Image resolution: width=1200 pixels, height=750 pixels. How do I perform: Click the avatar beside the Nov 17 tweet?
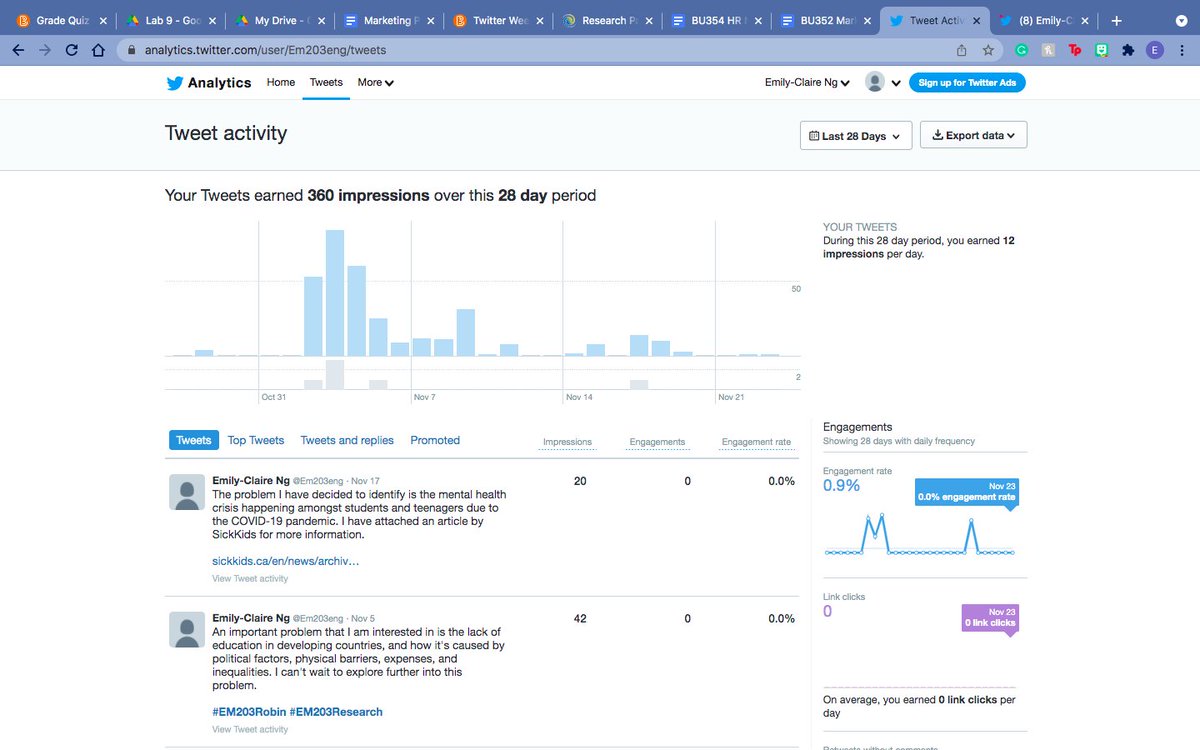click(186, 492)
